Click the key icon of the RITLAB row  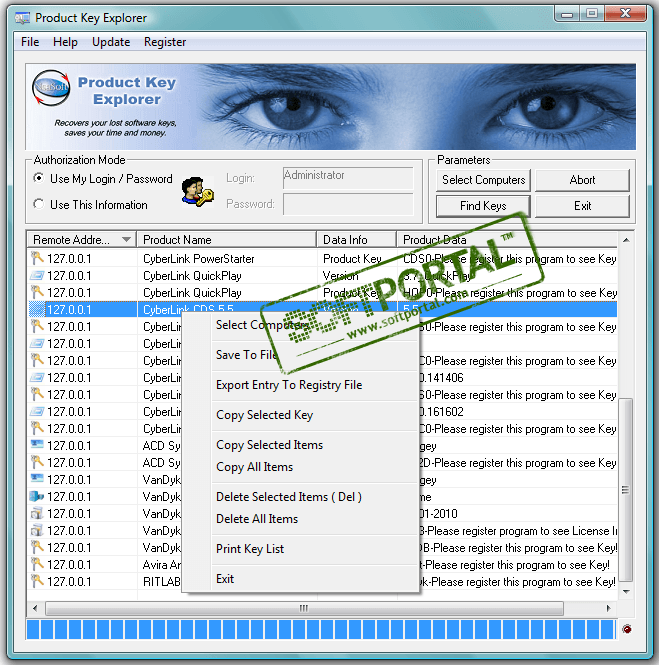pos(37,581)
